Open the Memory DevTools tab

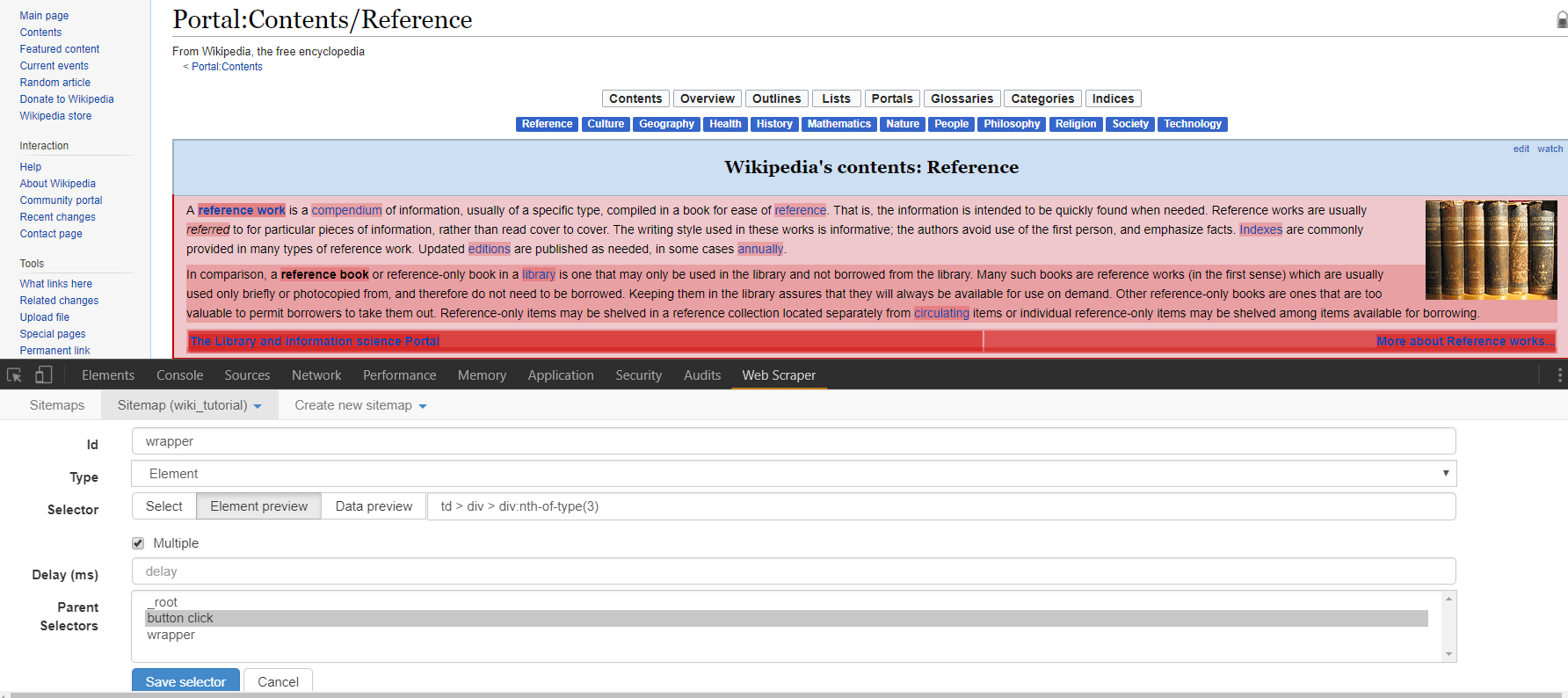482,375
